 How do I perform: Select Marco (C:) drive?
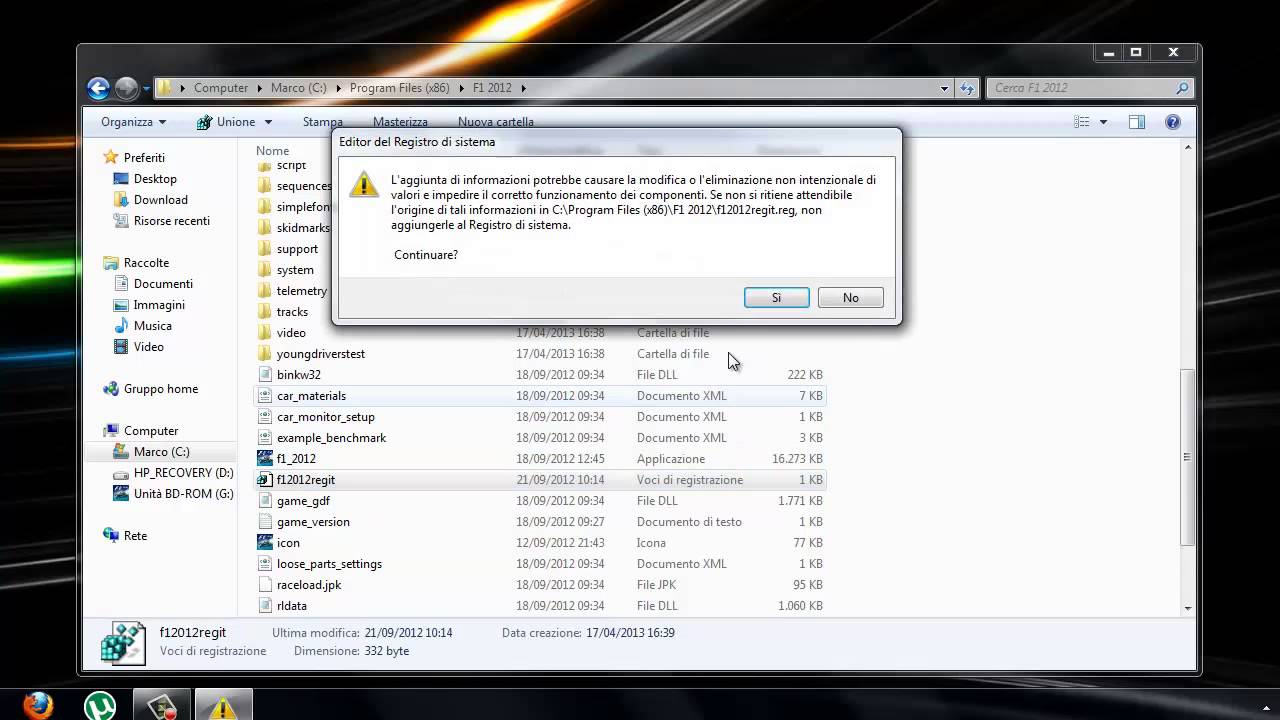162,452
